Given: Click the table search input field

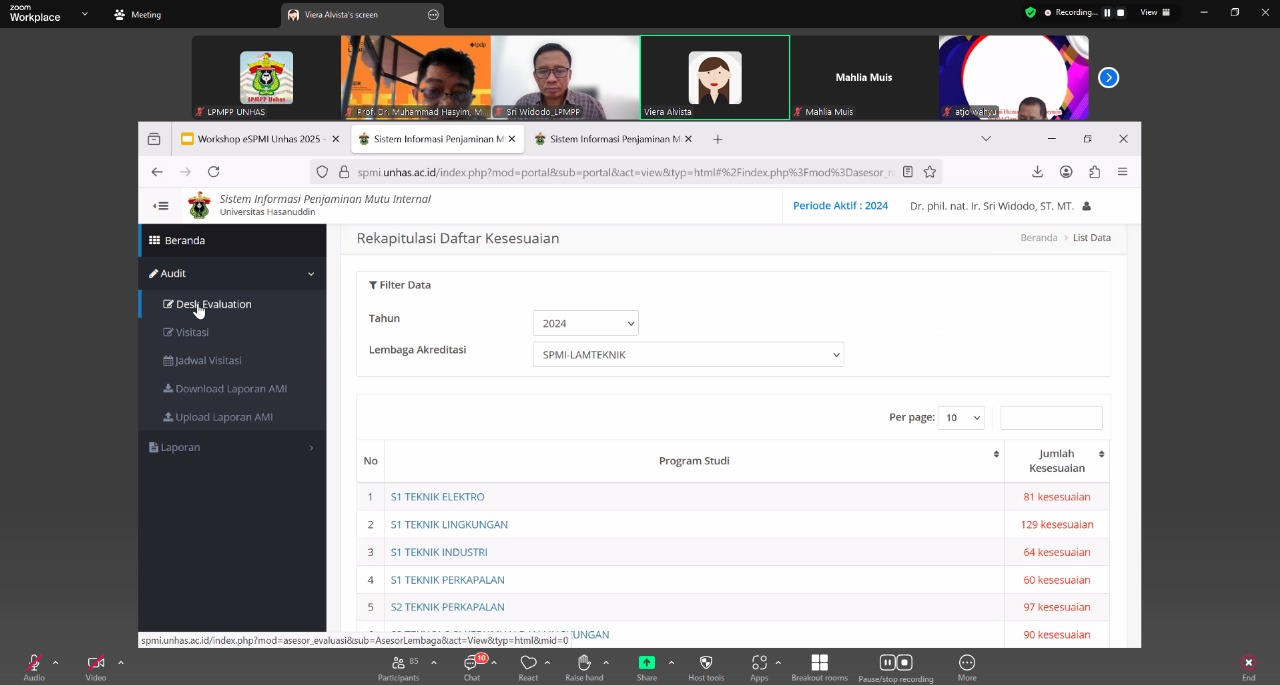Looking at the screenshot, I should click(1051, 418).
